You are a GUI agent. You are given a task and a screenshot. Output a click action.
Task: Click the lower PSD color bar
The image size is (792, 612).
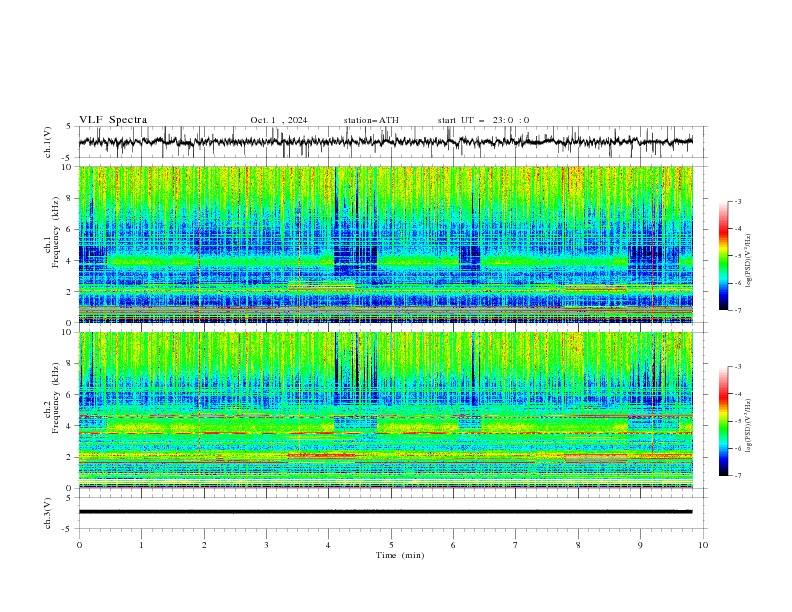tap(724, 421)
